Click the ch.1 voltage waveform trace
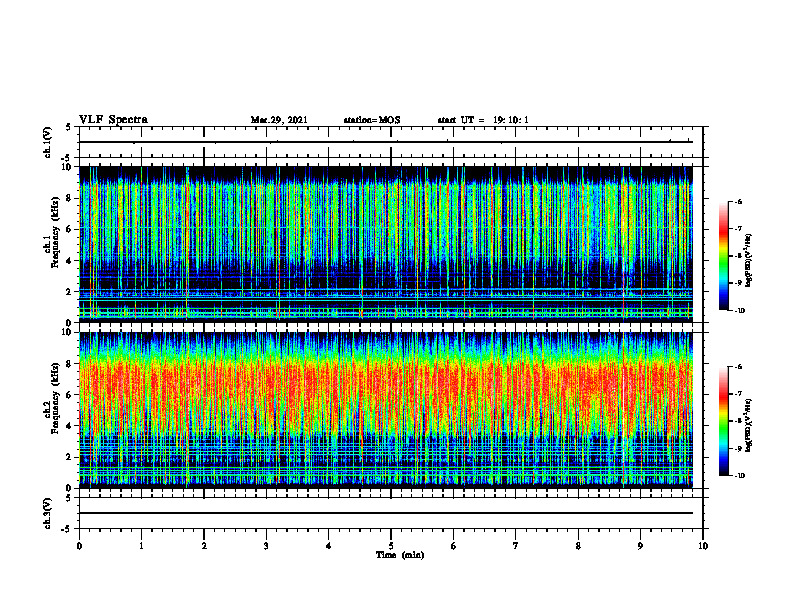The width and height of the screenshot is (792, 612). tap(386, 142)
